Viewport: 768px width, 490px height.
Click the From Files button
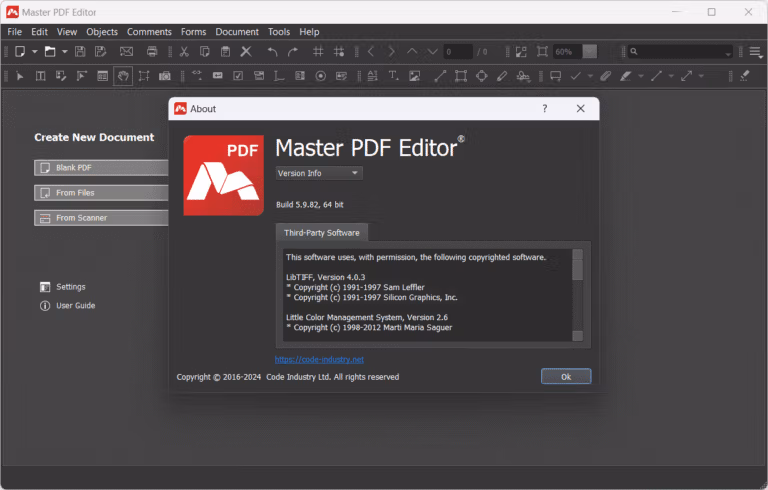(x=101, y=193)
